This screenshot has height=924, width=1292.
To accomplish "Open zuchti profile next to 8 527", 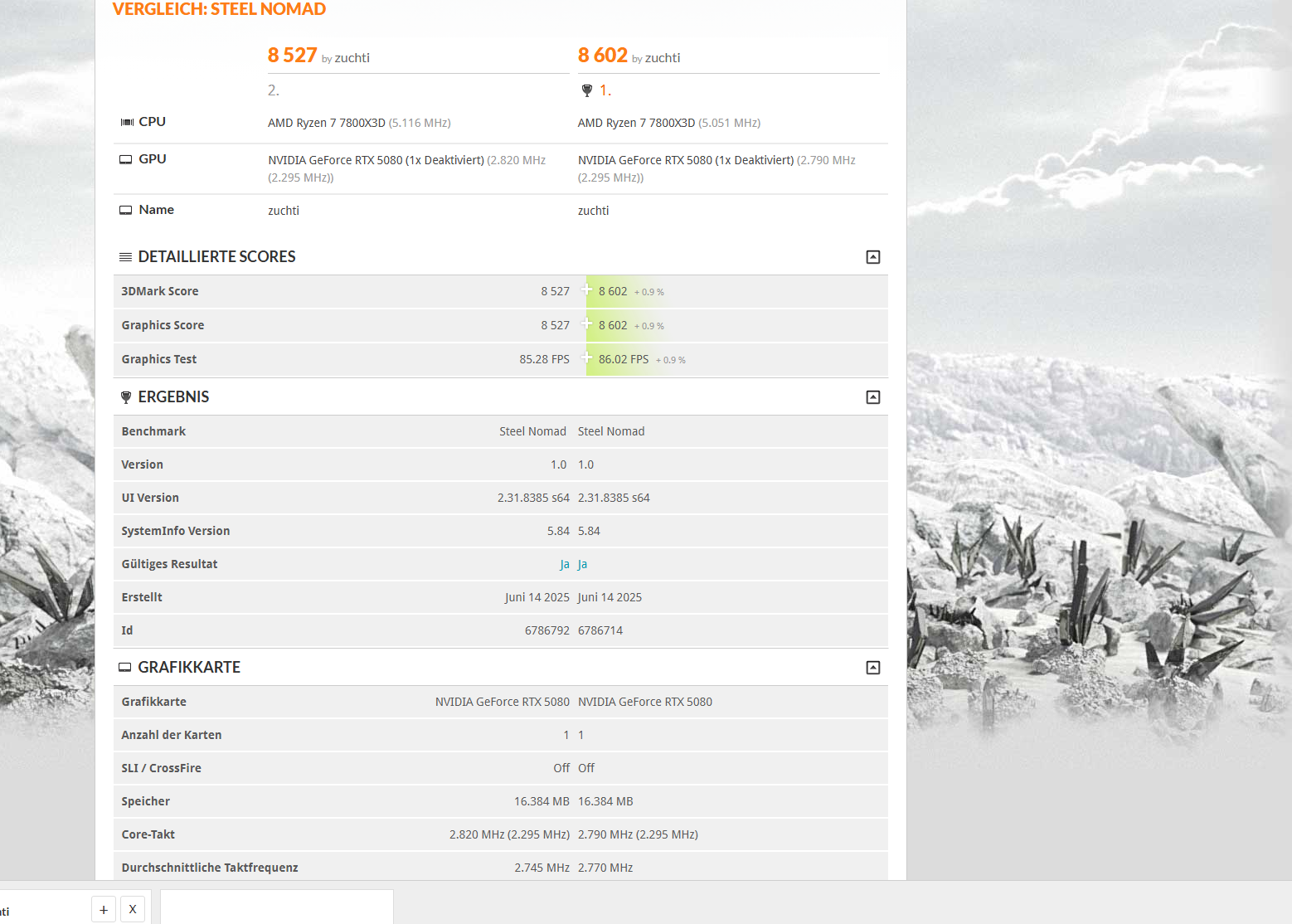I will [352, 58].
